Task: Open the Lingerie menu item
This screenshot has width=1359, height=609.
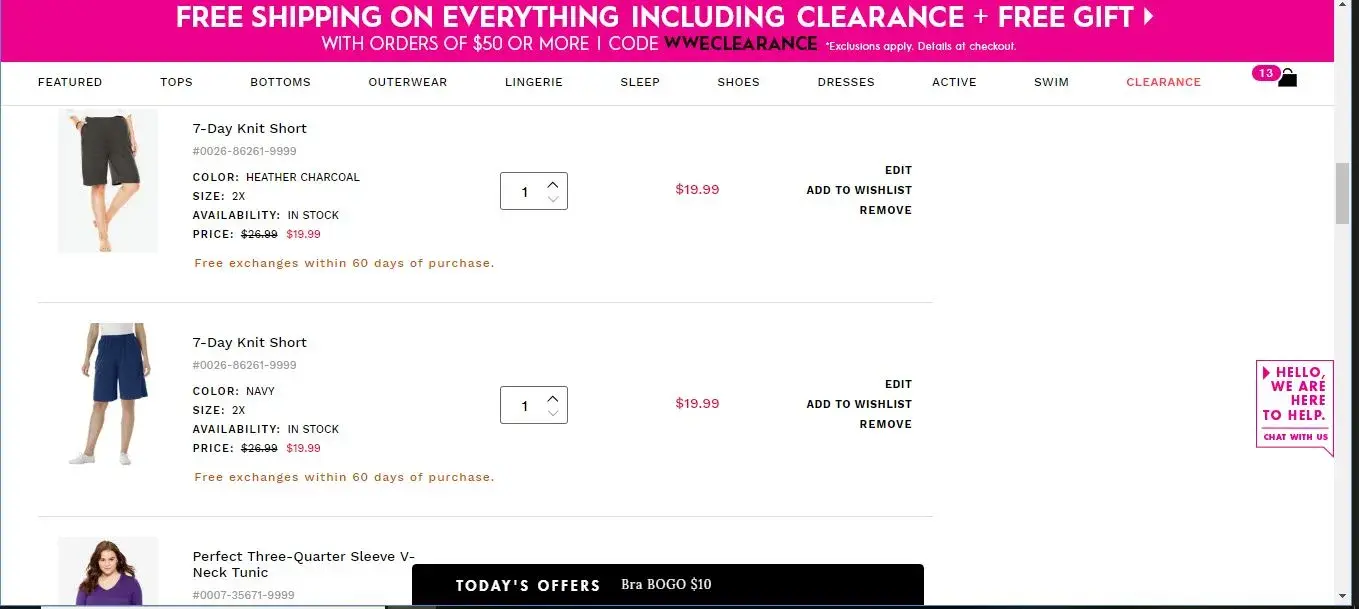Action: point(534,82)
